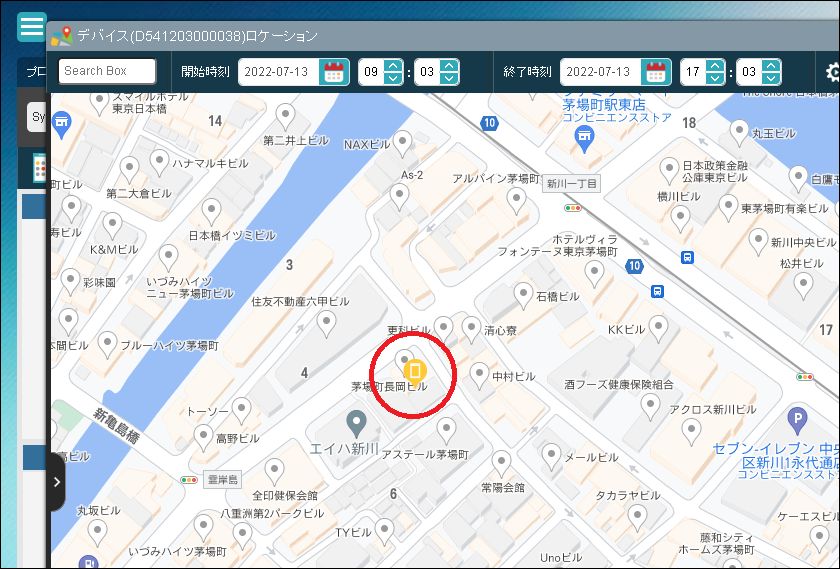Select the 横川ビル map pin
Viewport: 840px width, 569px height.
[680, 219]
